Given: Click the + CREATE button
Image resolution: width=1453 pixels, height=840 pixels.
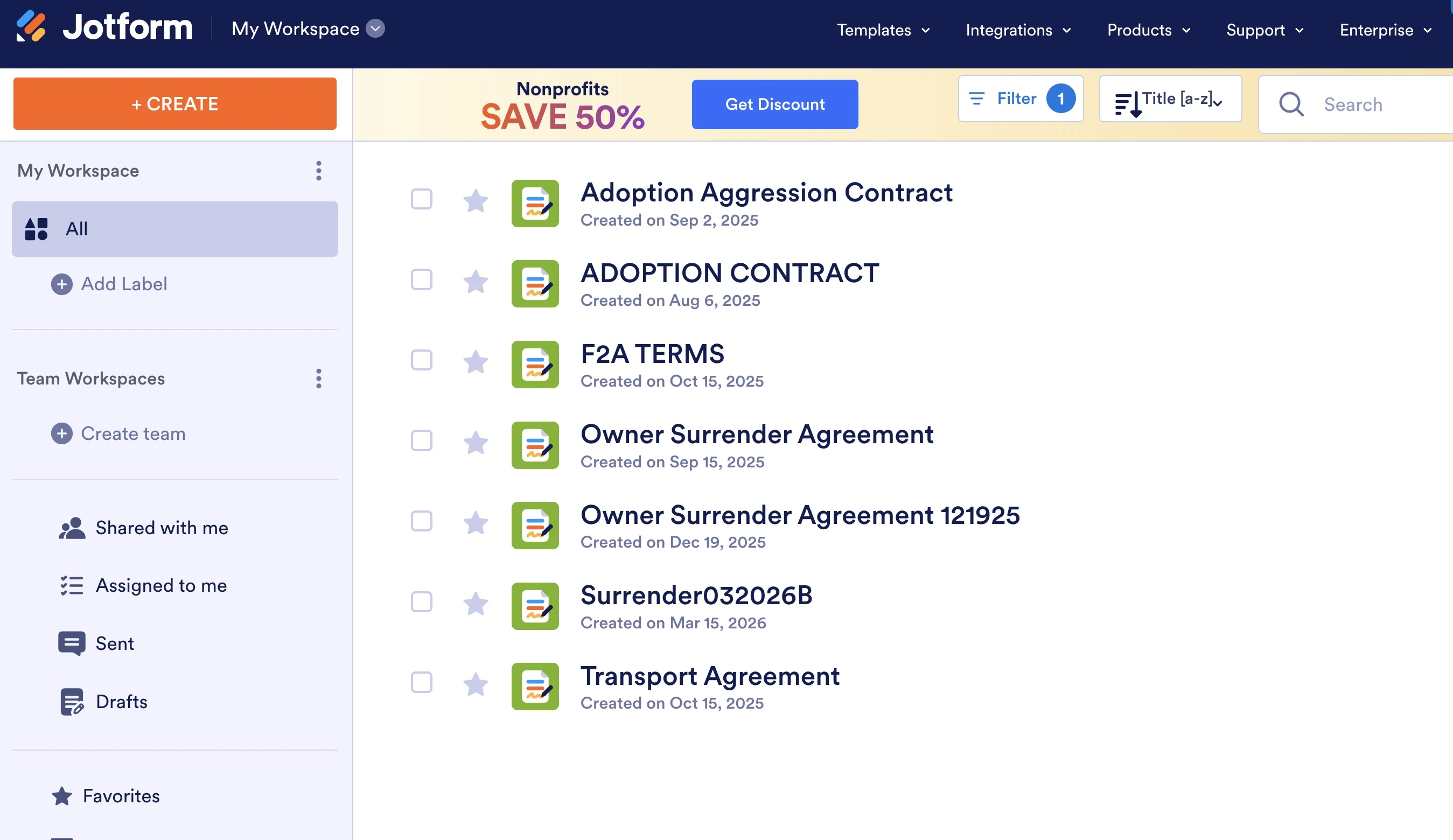Looking at the screenshot, I should coord(174,104).
